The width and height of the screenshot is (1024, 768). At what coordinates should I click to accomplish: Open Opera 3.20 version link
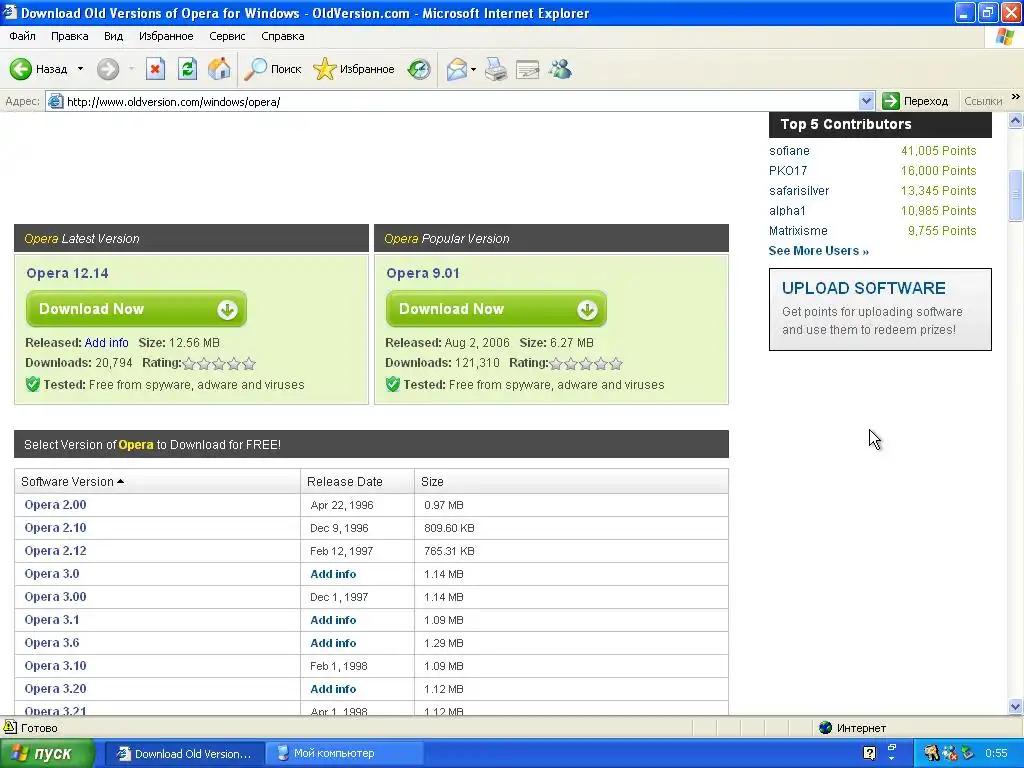(x=56, y=688)
